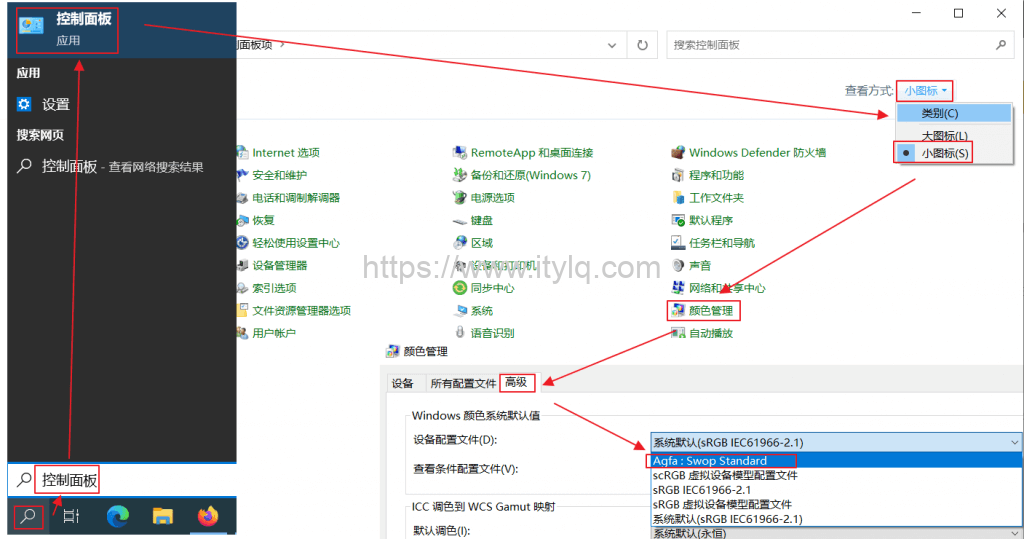The image size is (1024, 539).
Task: Switch to the Advanced tab
Action: (x=516, y=383)
